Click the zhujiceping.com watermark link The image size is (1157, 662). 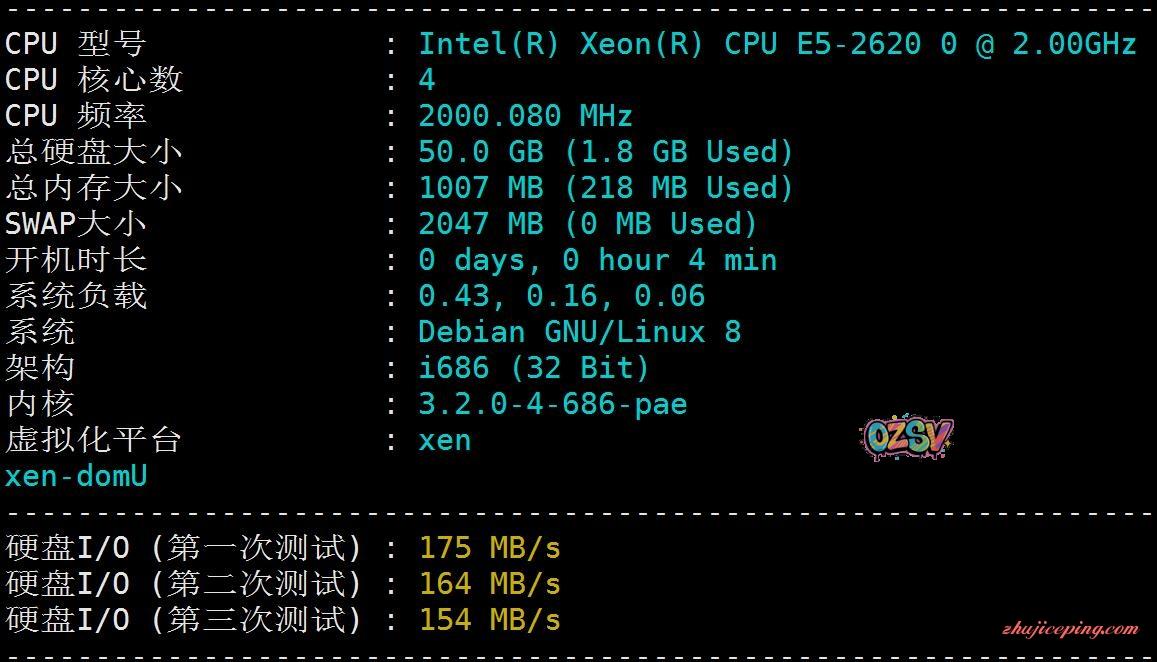1069,629
